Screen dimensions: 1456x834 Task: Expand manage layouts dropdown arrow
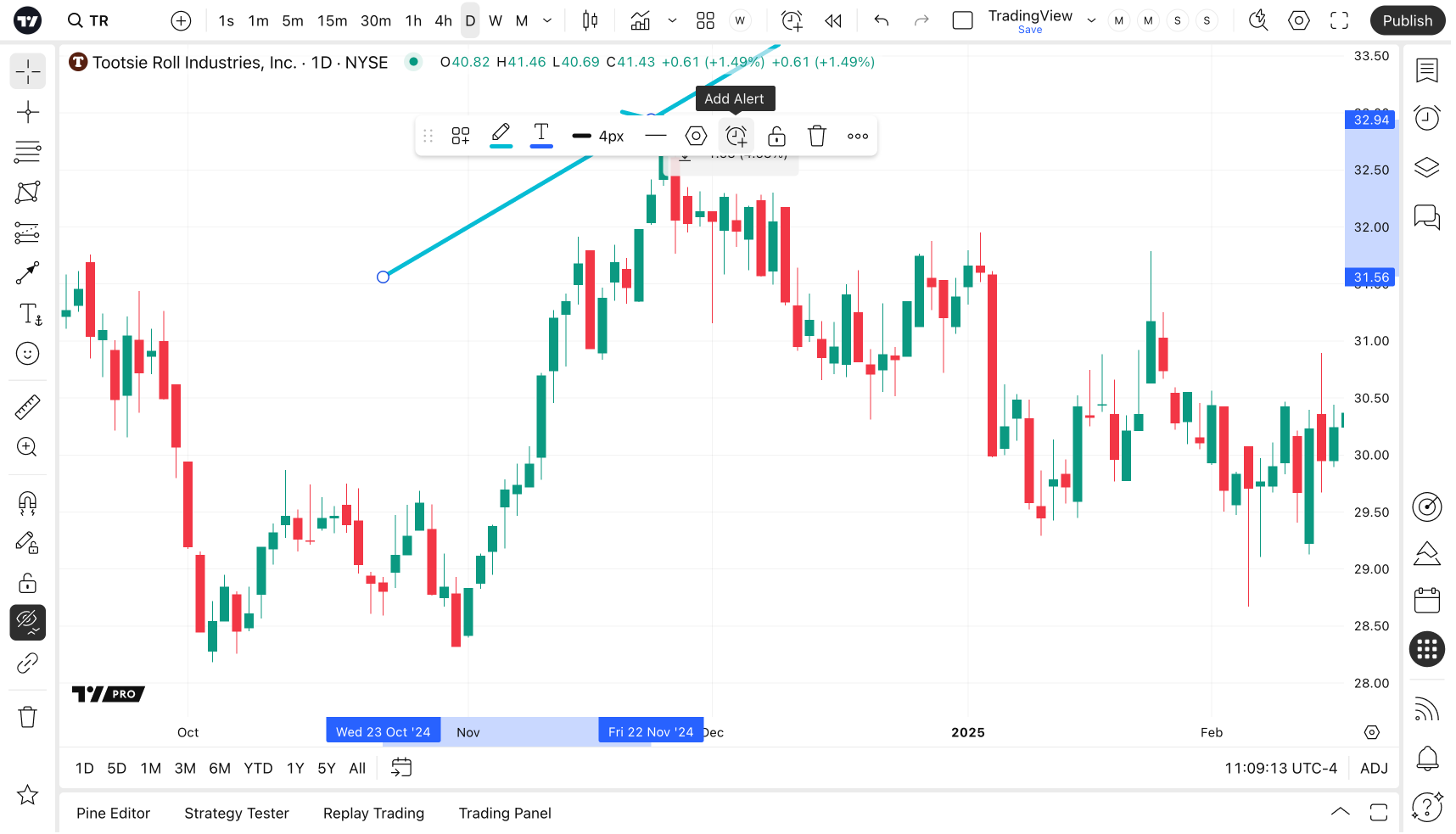(1092, 20)
